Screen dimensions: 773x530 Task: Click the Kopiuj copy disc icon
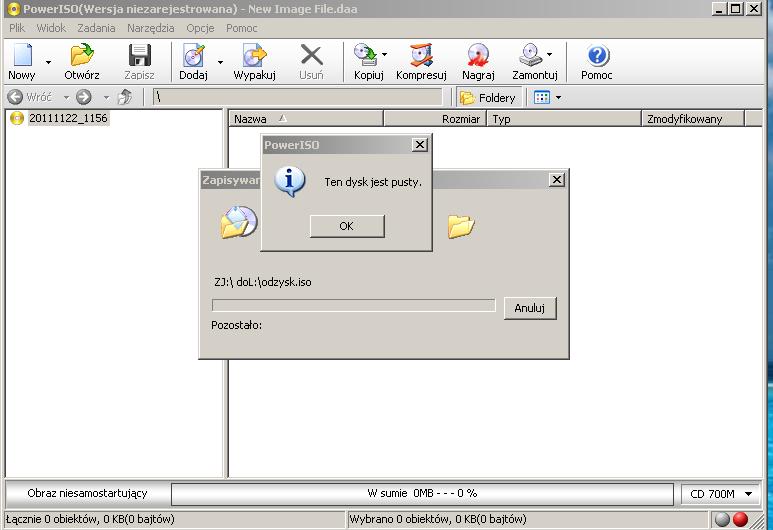[x=366, y=55]
